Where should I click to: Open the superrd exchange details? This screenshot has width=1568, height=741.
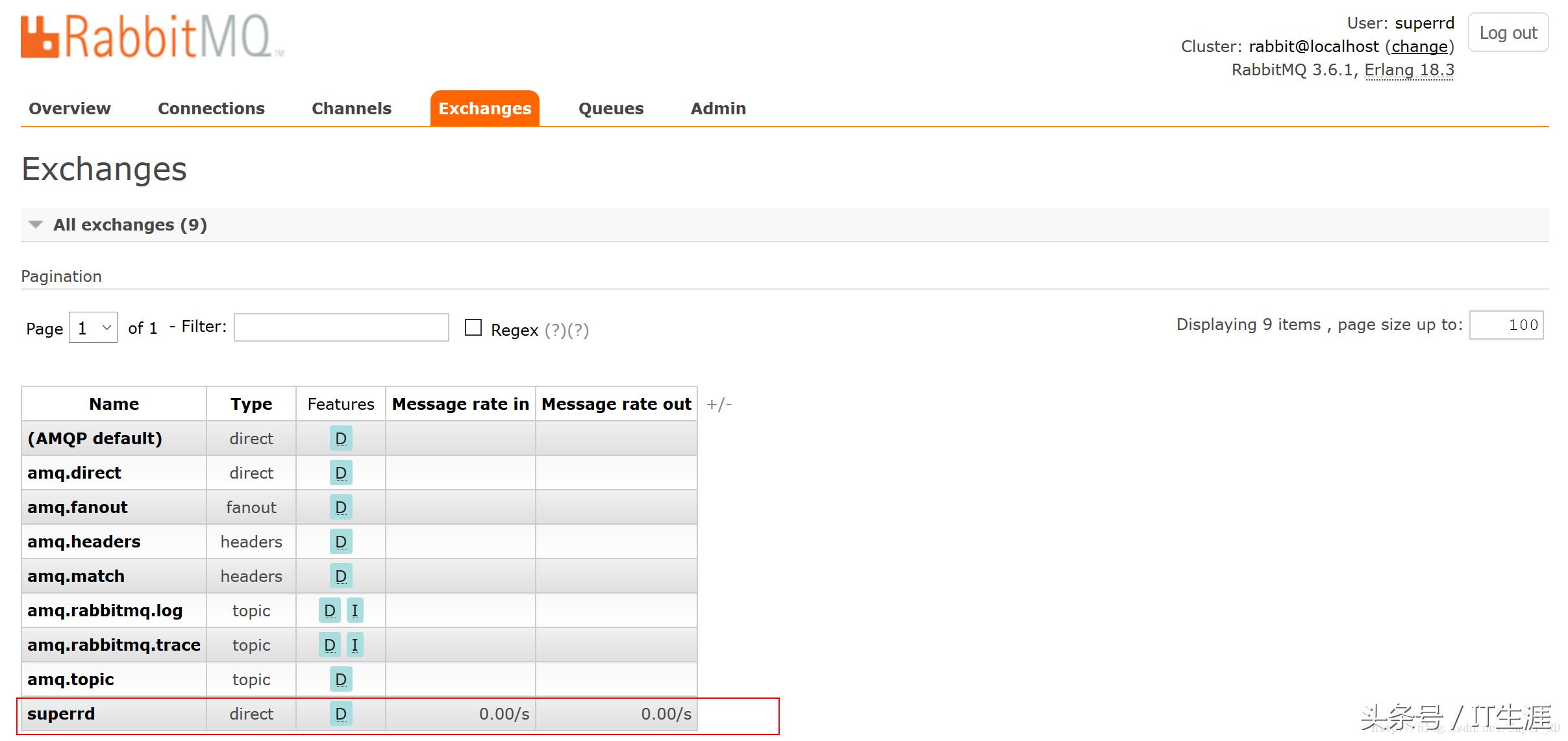(x=61, y=714)
